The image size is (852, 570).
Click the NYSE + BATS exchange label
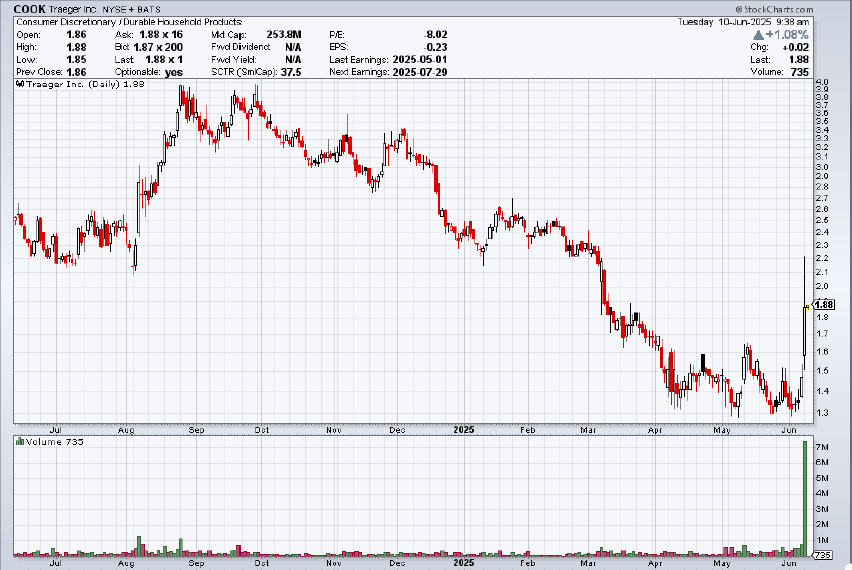131,9
